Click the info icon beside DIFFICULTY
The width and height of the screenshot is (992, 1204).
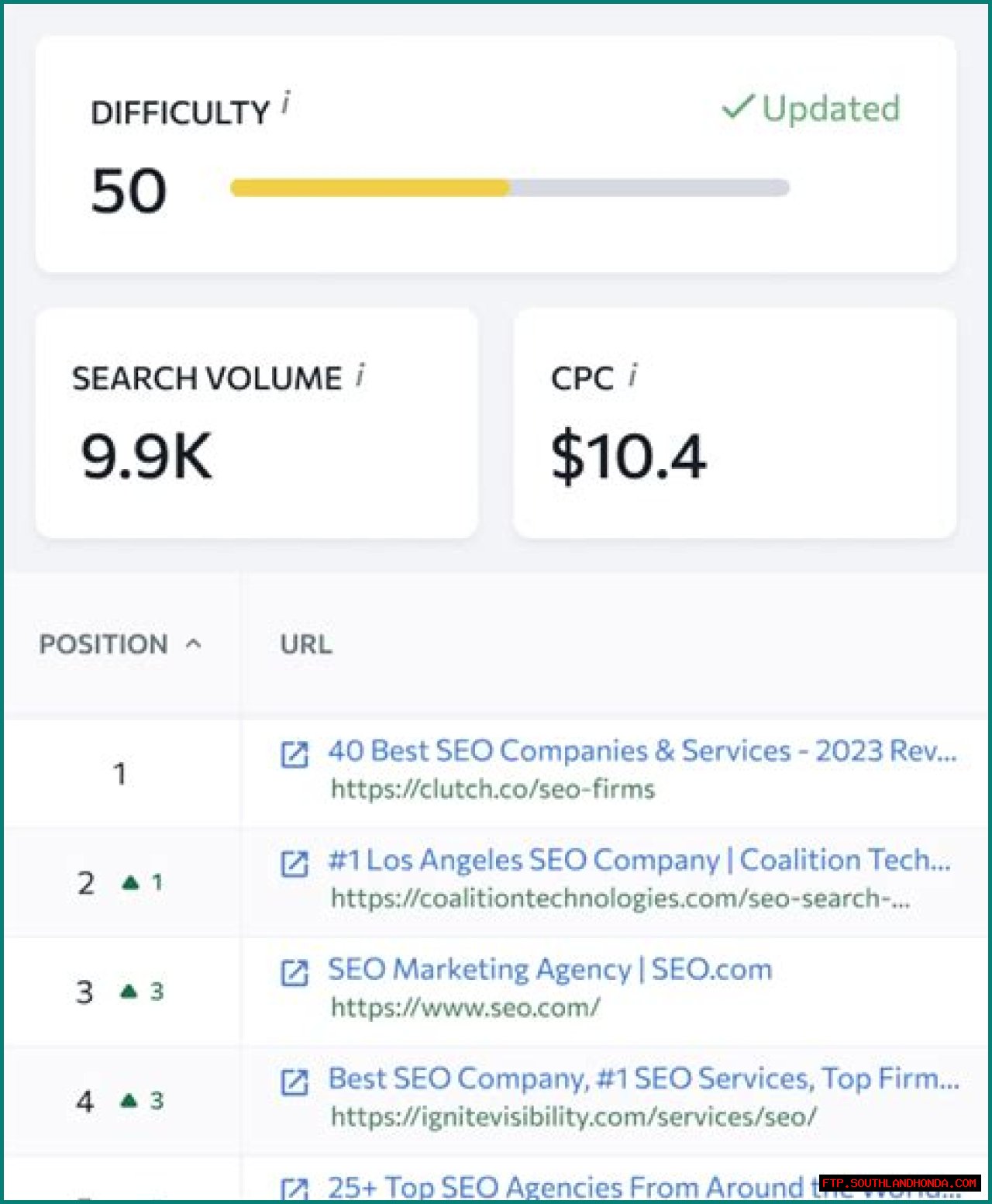[286, 103]
